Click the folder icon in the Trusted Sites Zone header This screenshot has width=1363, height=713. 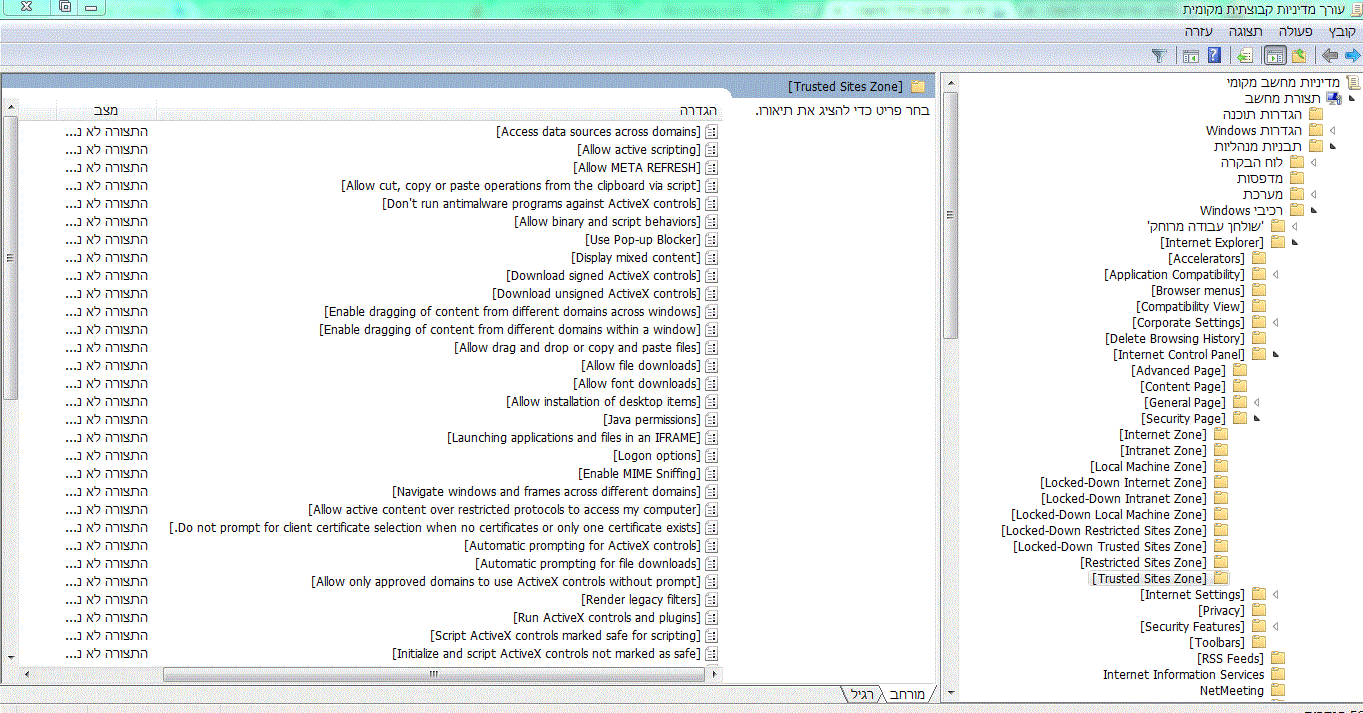click(918, 87)
